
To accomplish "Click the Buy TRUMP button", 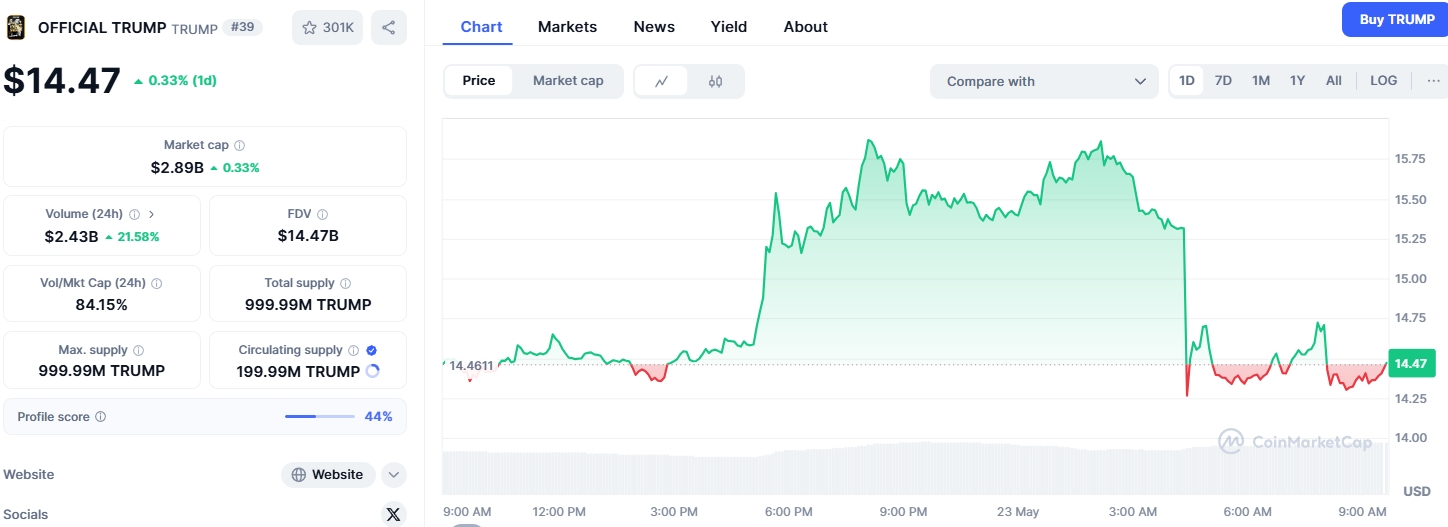I will 1396,19.
